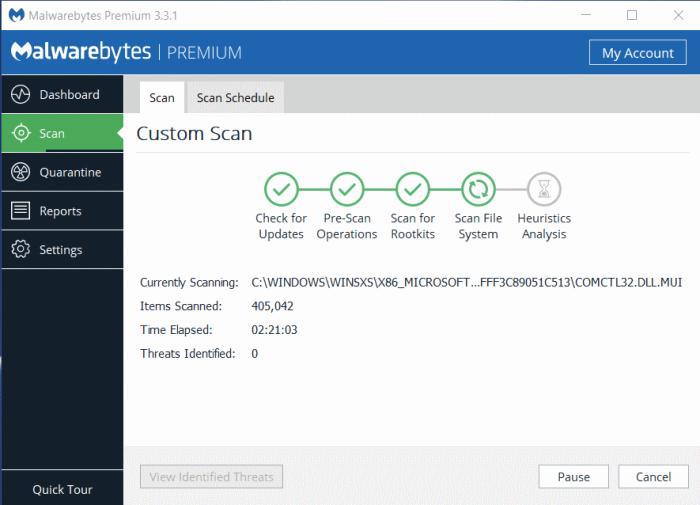Image resolution: width=700 pixels, height=505 pixels.
Task: Switch to the Scan Schedule tab
Action: 235,98
